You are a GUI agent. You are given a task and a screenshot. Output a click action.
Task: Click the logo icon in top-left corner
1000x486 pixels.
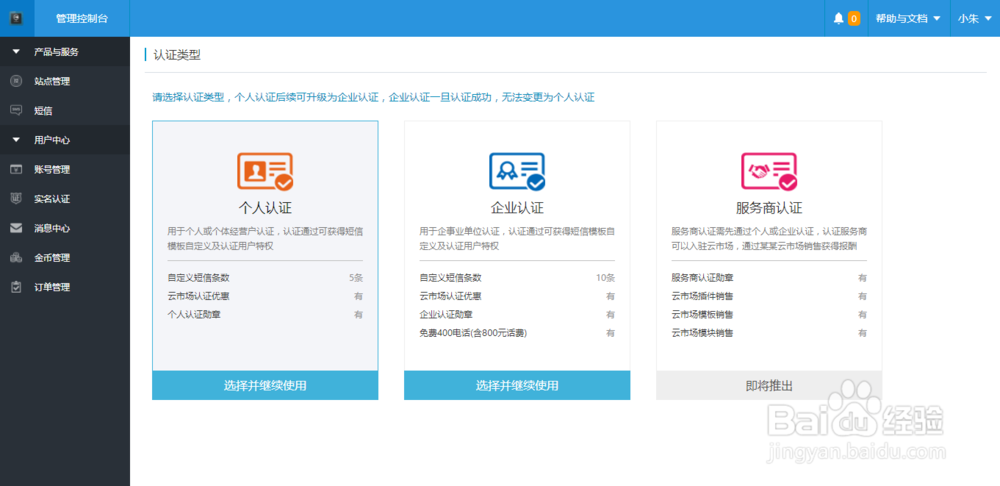(17, 18)
